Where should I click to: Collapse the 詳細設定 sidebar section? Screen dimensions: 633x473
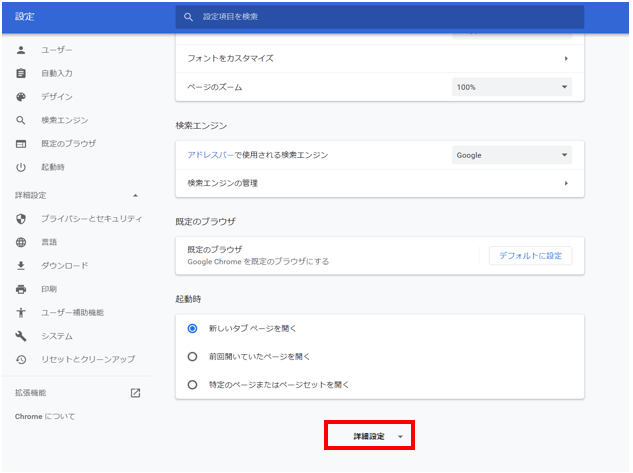coord(135,195)
